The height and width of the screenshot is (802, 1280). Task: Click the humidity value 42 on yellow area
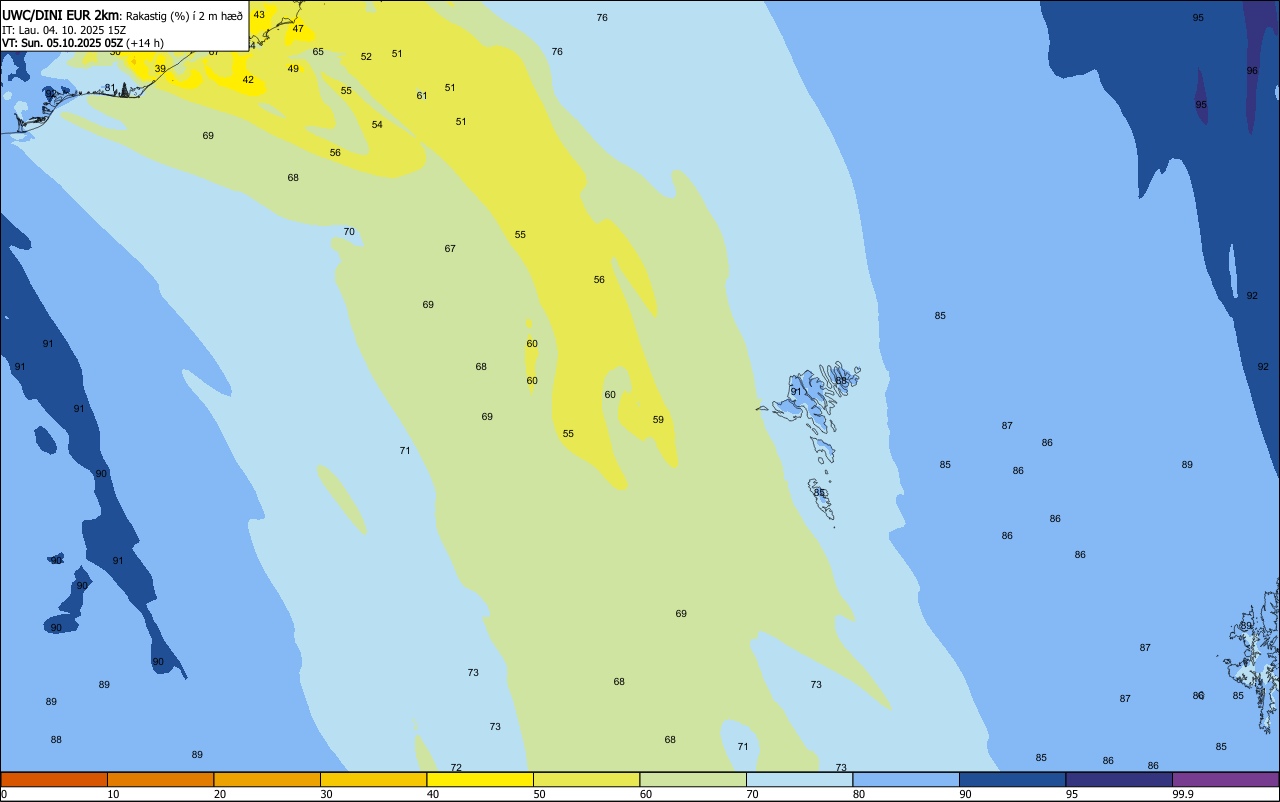[248, 80]
